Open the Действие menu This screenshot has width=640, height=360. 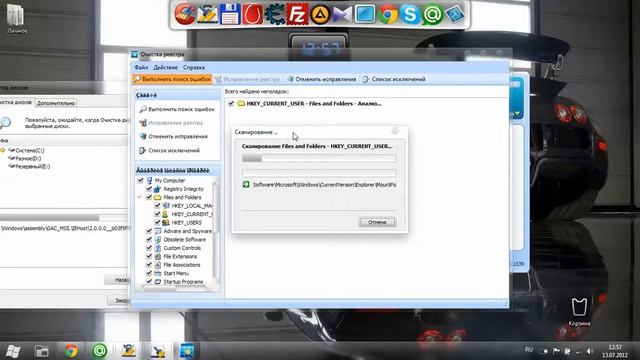coord(165,67)
